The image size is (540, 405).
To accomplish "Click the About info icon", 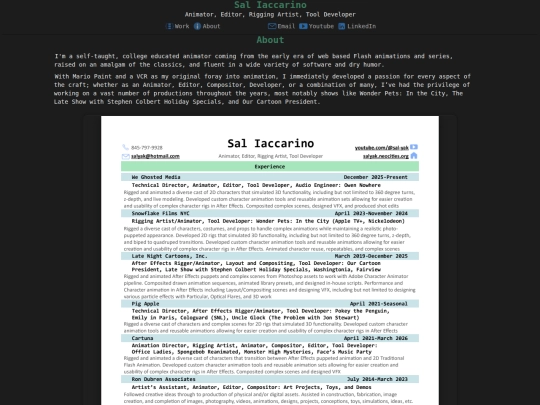I will (197, 26).
